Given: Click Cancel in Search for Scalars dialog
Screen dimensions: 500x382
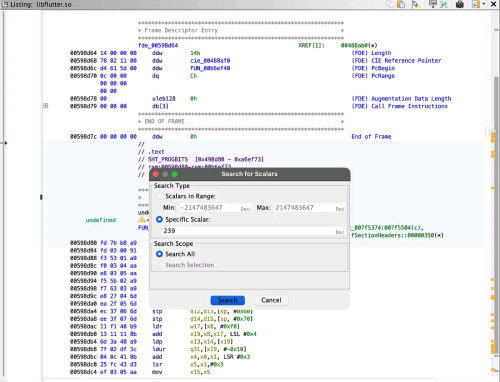Looking at the screenshot, I should point(271,300).
